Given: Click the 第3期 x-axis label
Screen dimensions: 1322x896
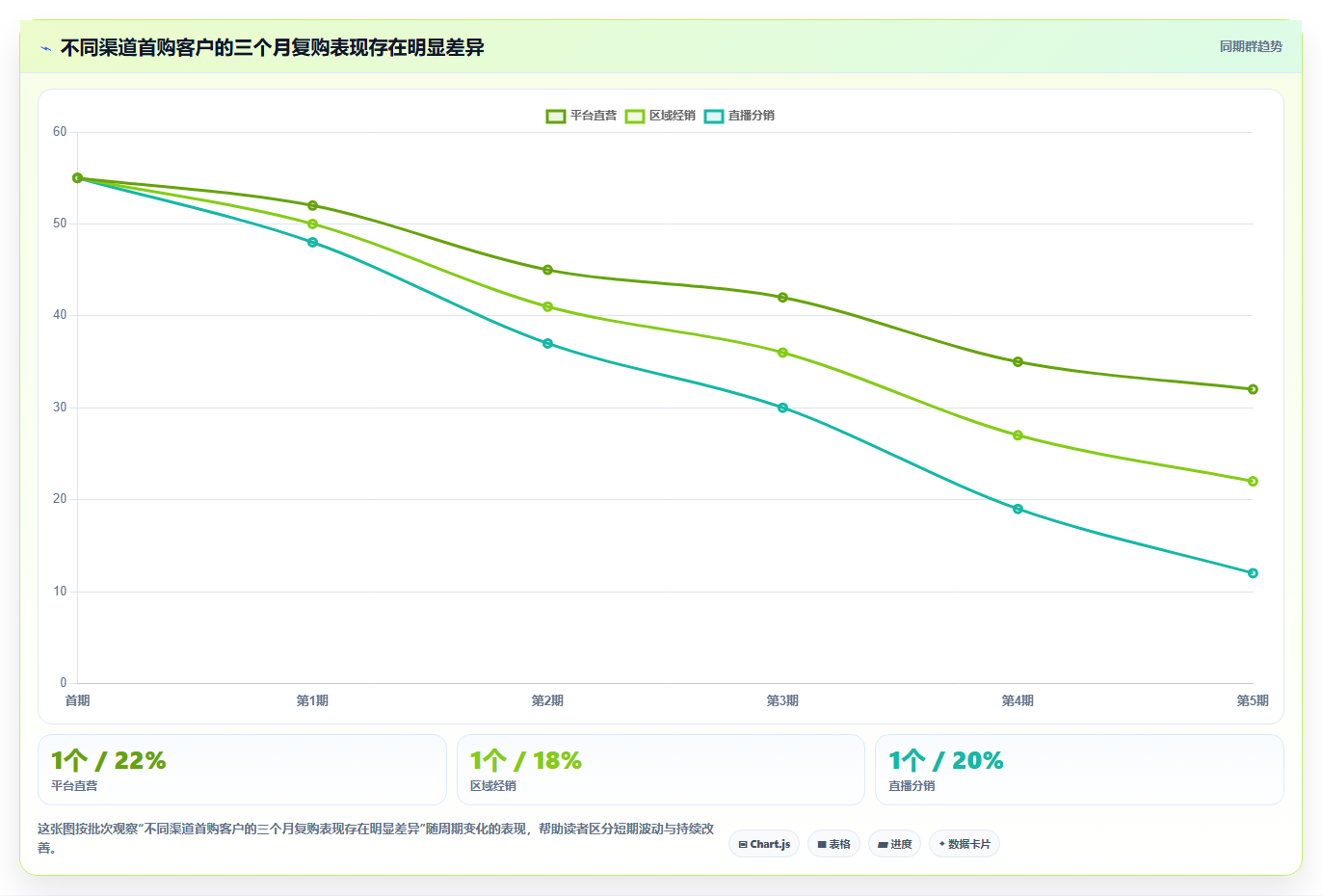Looking at the screenshot, I should click(782, 700).
